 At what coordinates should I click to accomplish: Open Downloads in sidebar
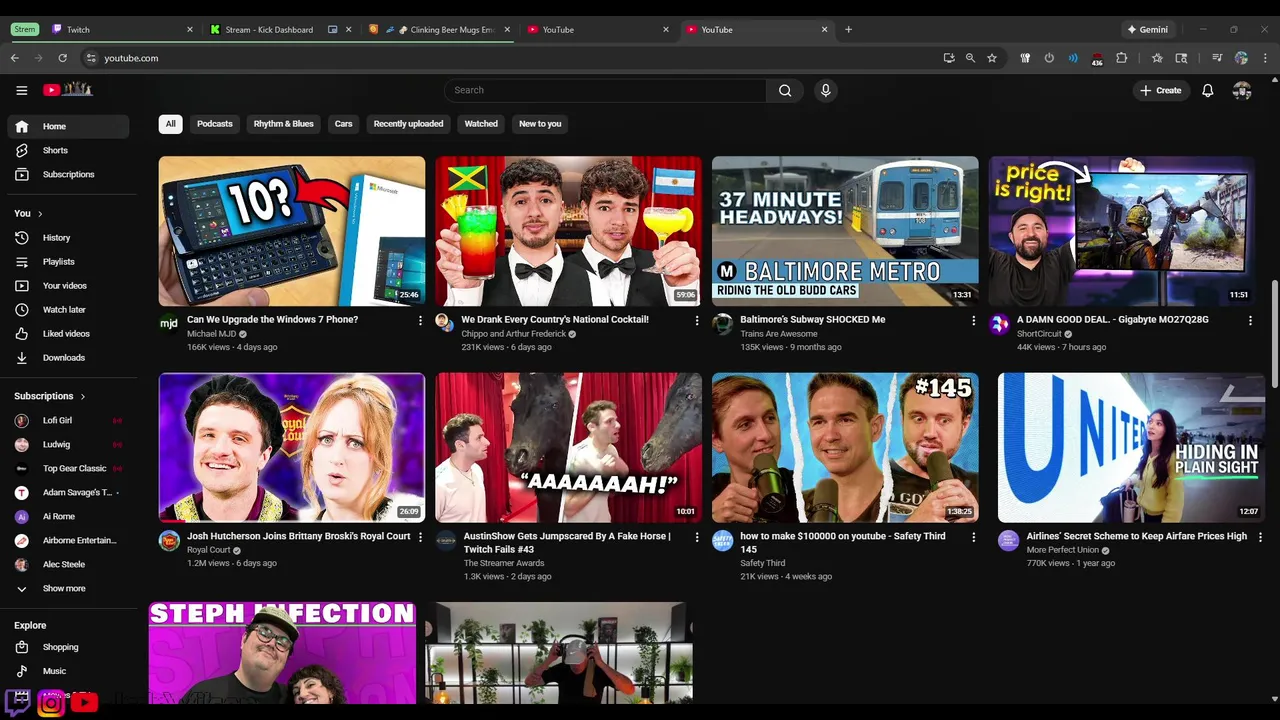[x=68, y=358]
